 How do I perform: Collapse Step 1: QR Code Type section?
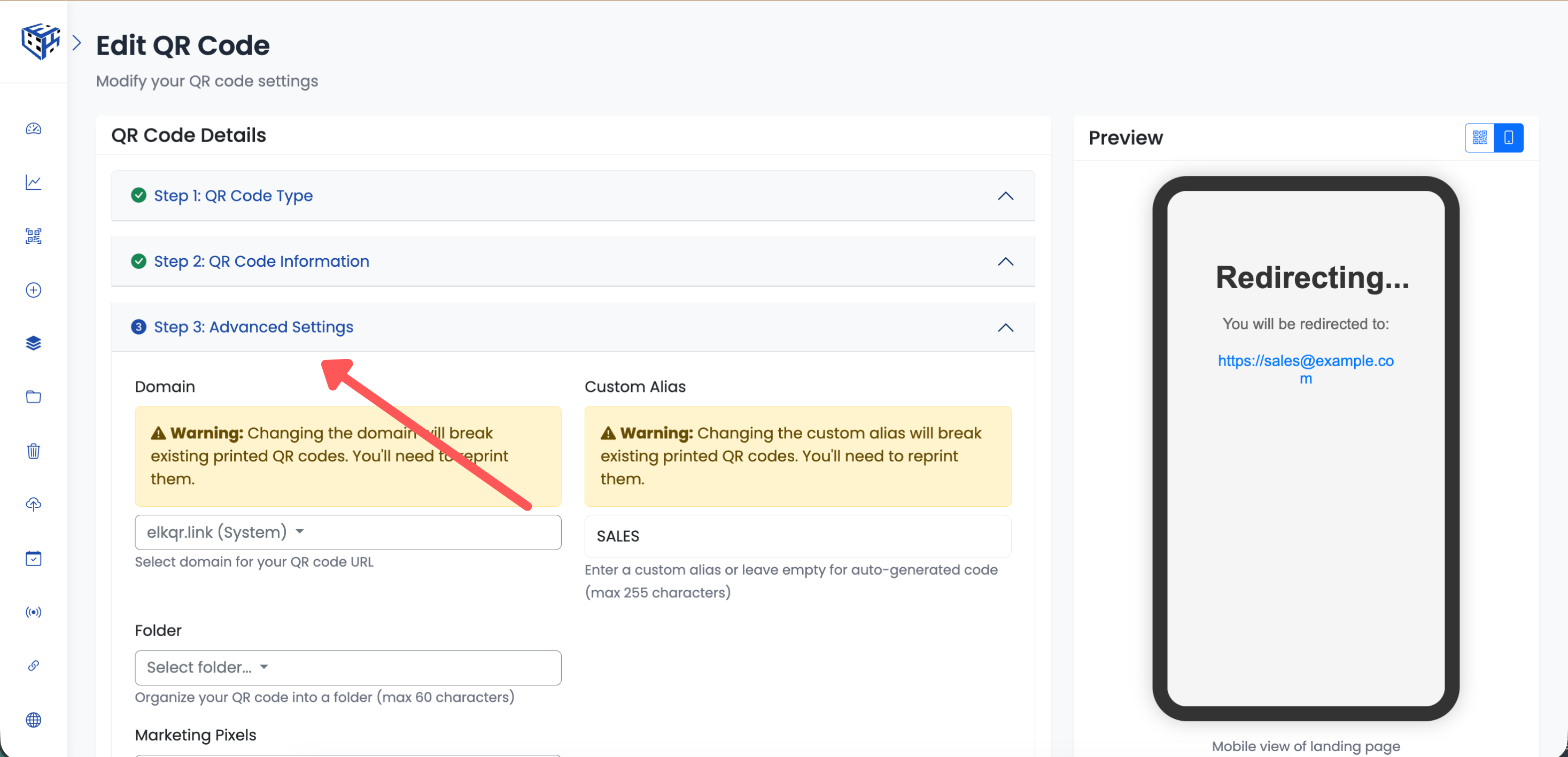[x=1005, y=196]
